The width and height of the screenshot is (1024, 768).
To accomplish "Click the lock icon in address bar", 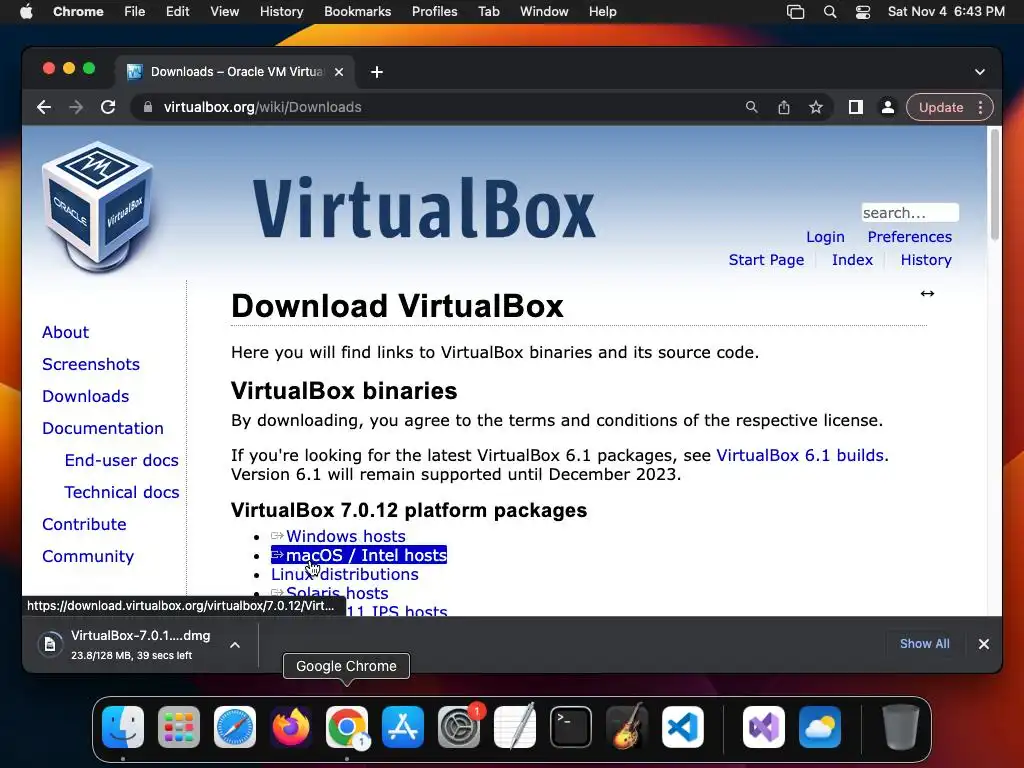I will tap(148, 107).
